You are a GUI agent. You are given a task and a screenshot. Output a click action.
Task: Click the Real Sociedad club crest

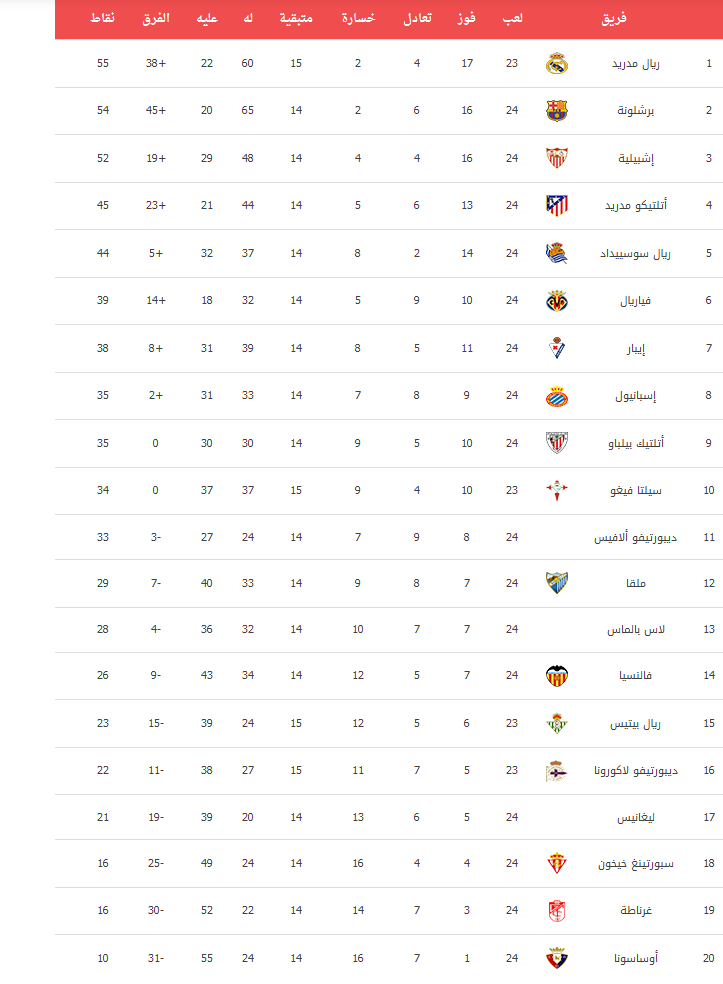557,253
